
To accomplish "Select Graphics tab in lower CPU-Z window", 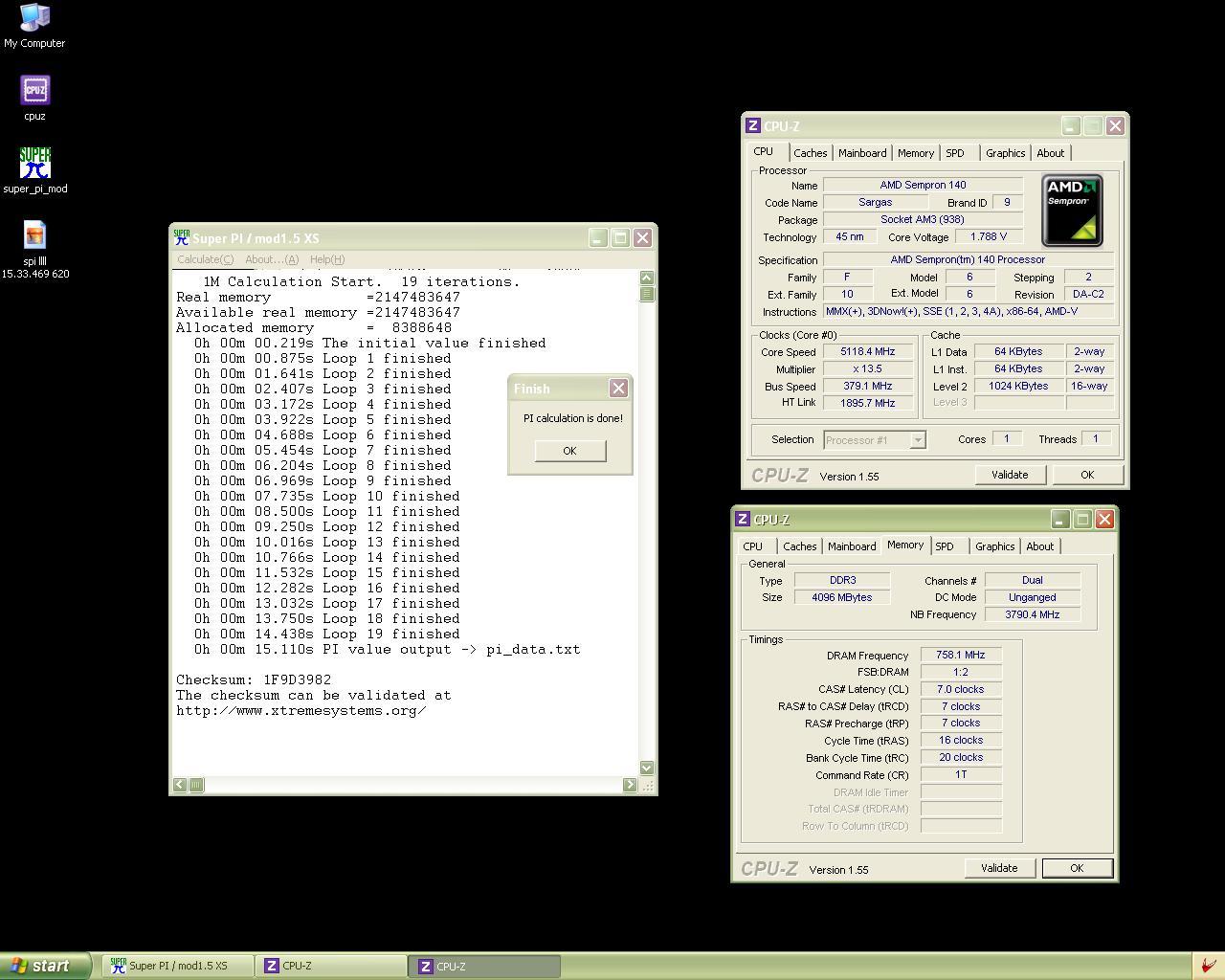I will click(x=994, y=546).
